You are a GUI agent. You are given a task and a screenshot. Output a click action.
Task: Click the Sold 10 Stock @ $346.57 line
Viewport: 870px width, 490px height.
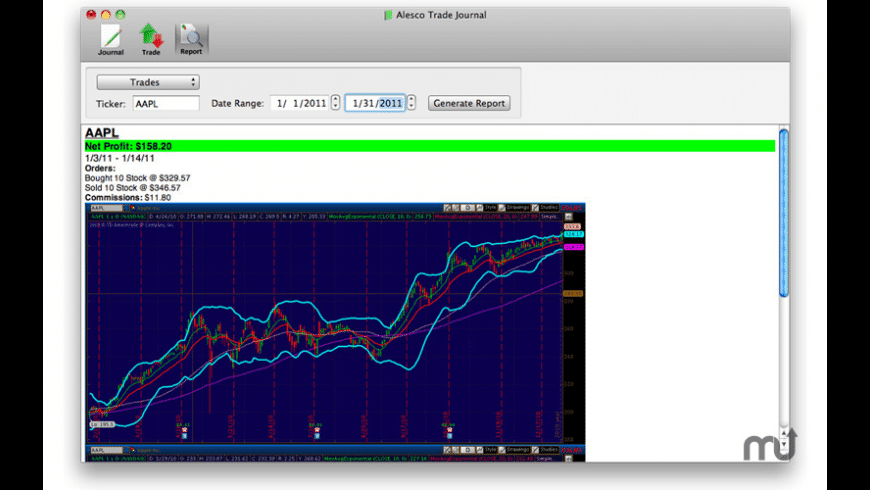133,188
